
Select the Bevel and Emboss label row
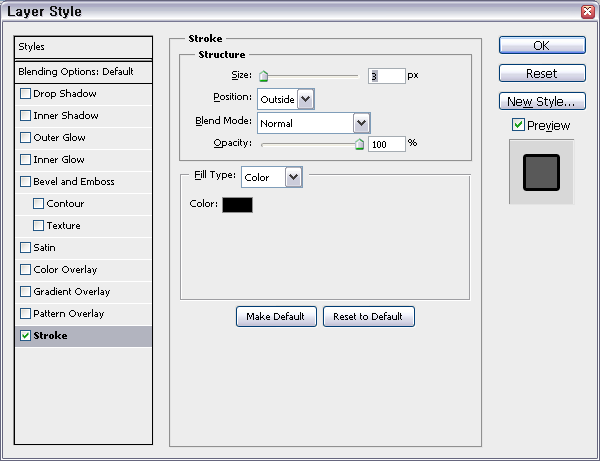[74, 182]
